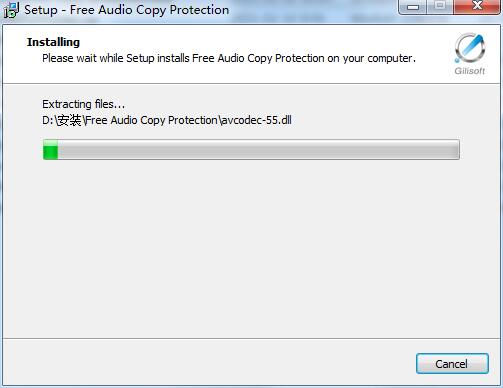Click the 安装 folder name in the path
This screenshot has height=388, width=503.
69,120
